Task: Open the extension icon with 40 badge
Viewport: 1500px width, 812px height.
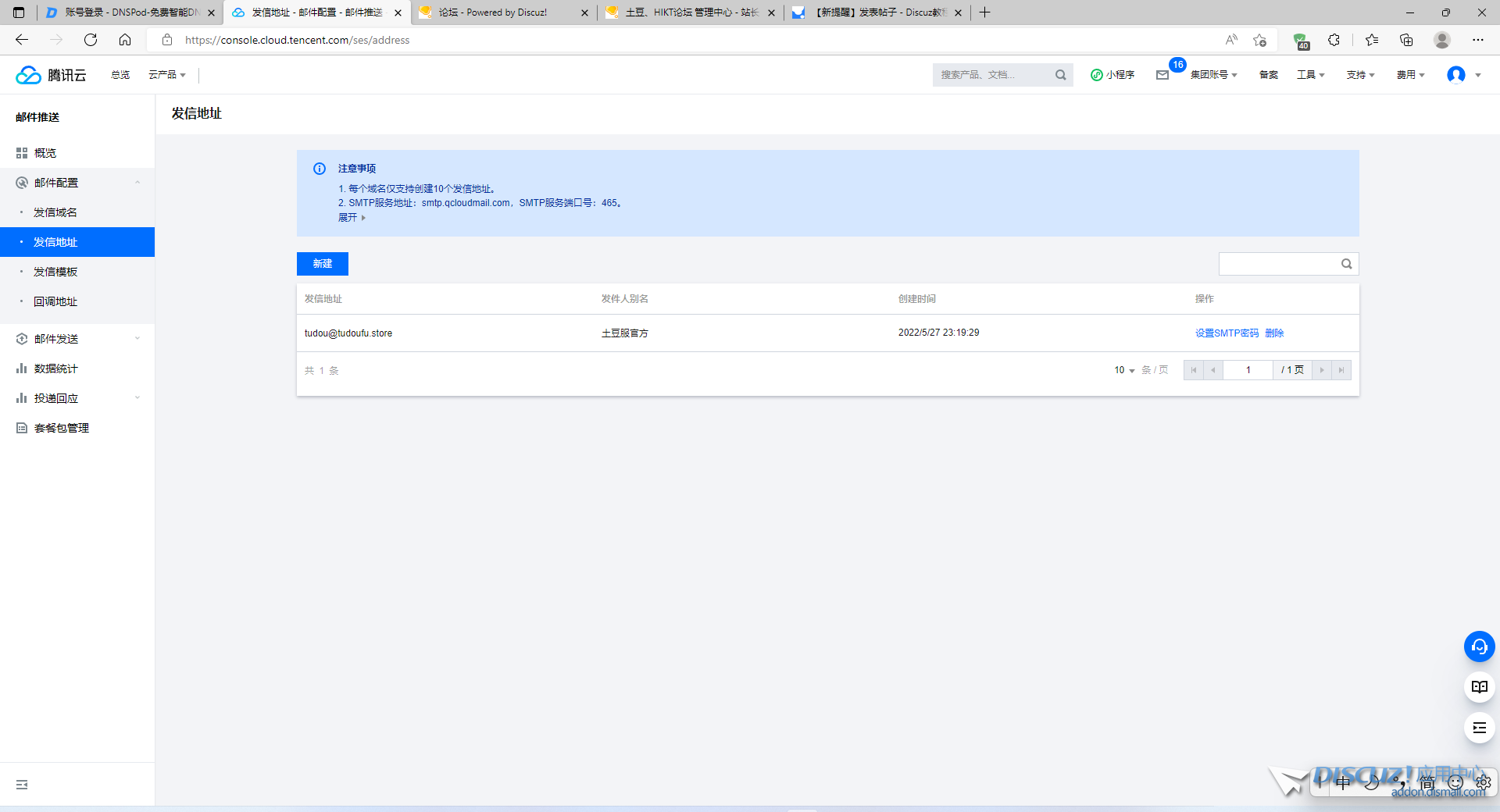Action: [1300, 41]
